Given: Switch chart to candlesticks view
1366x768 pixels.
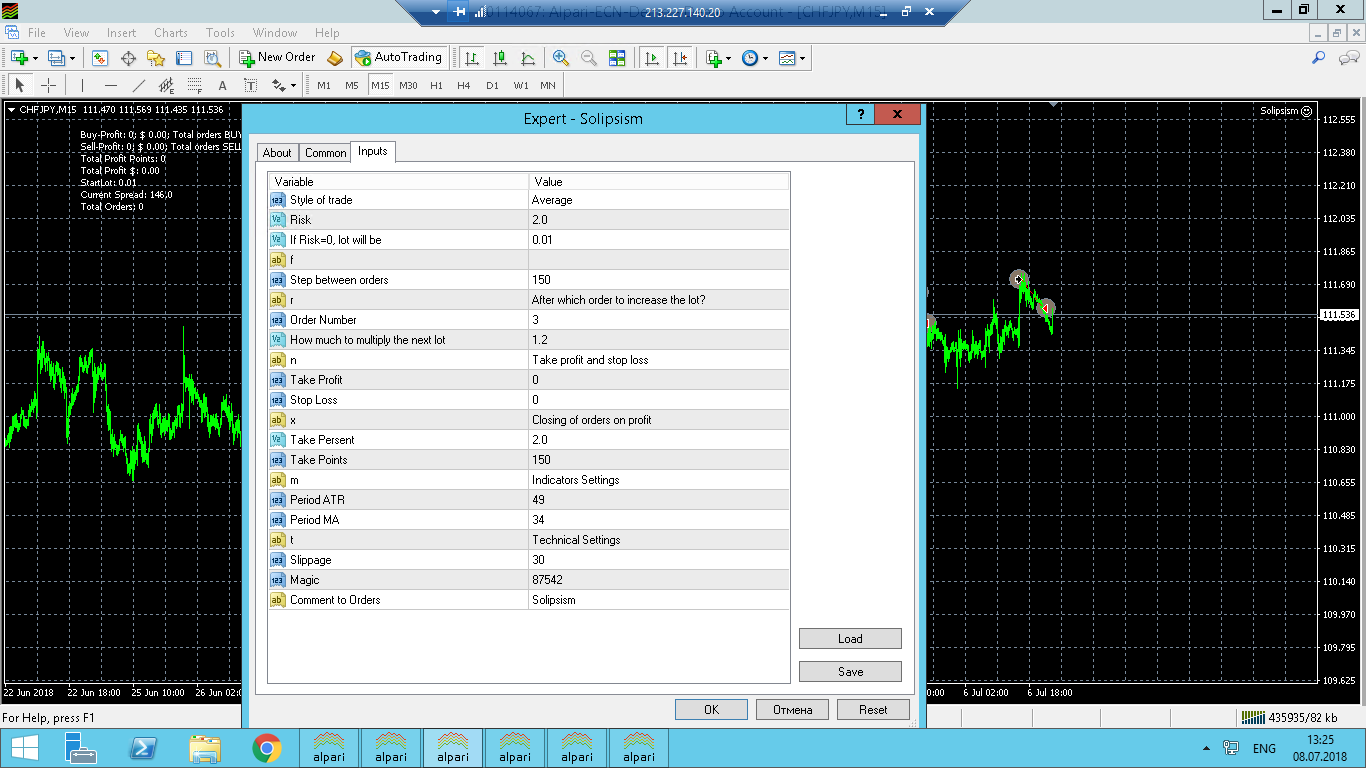Looking at the screenshot, I should point(499,58).
